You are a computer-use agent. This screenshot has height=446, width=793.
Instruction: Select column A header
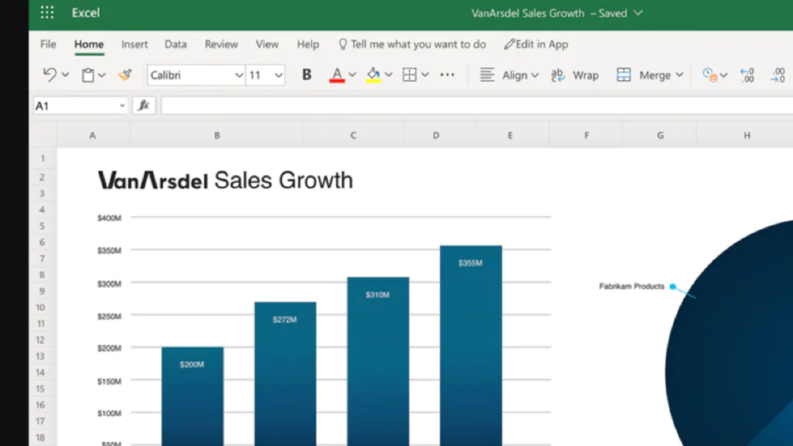93,135
